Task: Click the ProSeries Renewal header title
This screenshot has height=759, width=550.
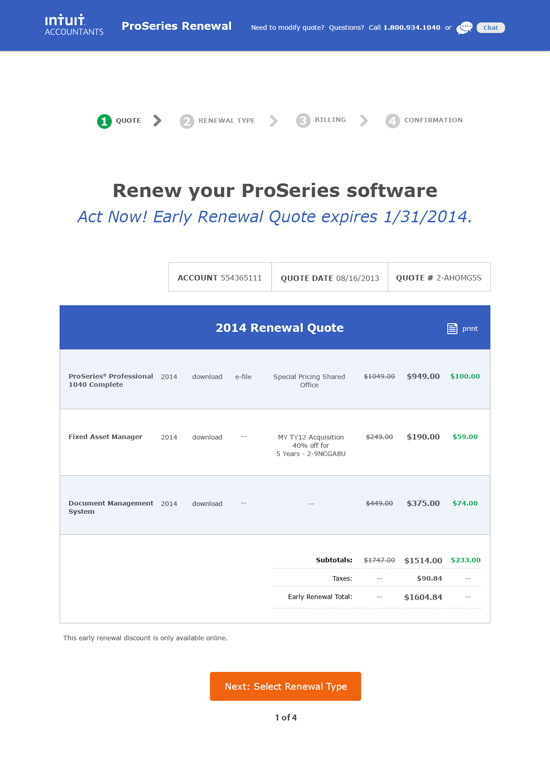Action: (177, 26)
